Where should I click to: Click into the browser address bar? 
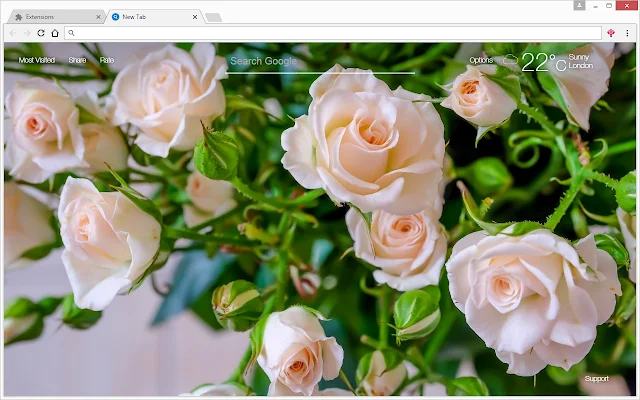[x=333, y=33]
